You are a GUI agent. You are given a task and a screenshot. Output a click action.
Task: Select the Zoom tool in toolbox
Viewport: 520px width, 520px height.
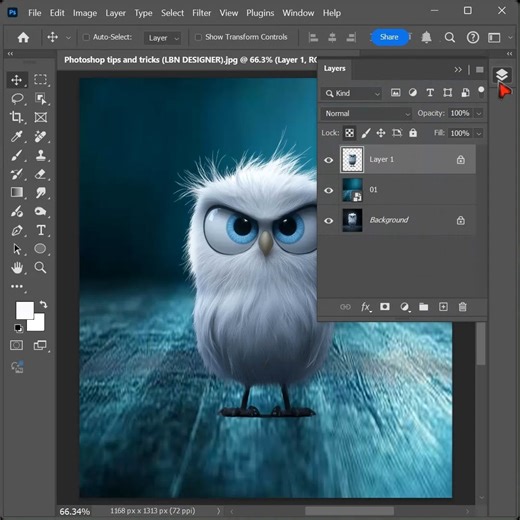40,268
